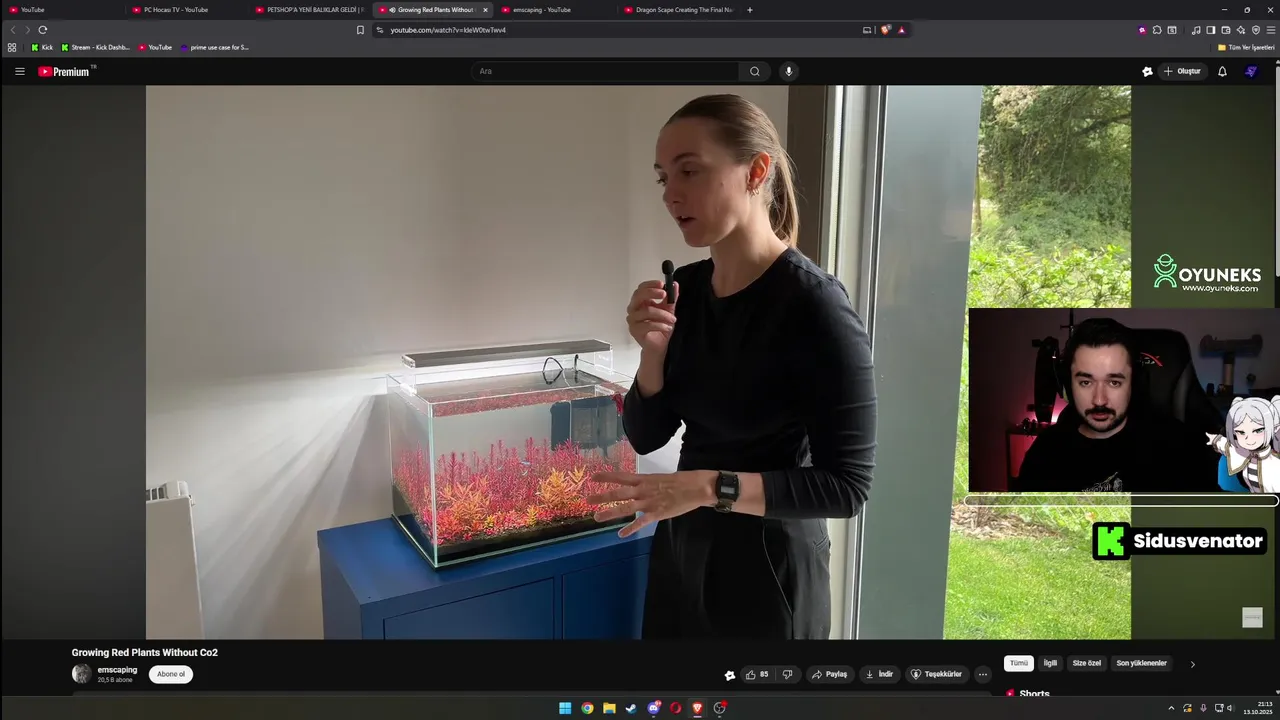
Task: Open Brave Shields lion icon
Action: [x=885, y=30]
